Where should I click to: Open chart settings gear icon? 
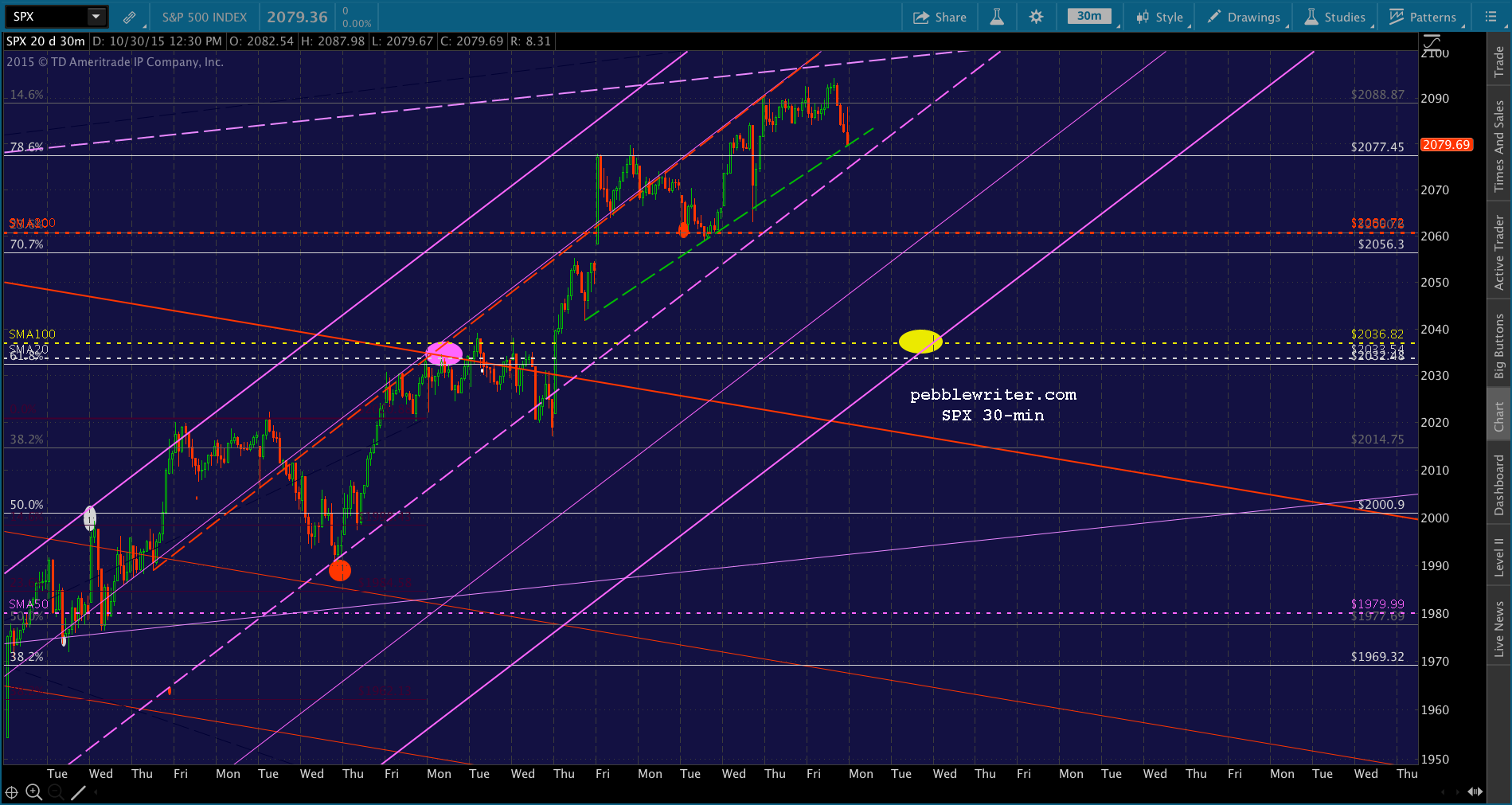tap(1036, 17)
